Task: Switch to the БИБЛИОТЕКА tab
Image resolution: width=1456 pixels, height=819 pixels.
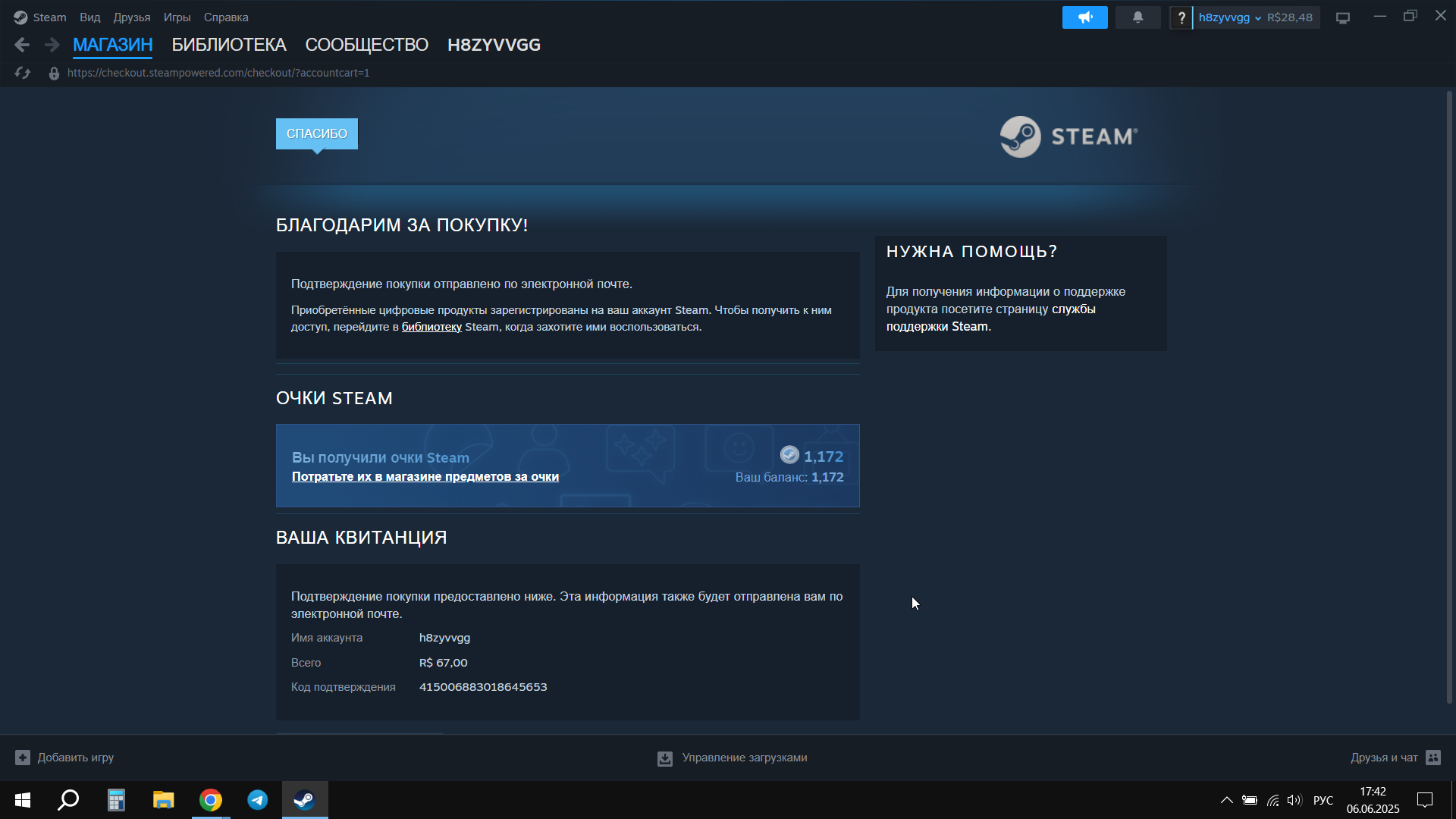Action: 229,45
